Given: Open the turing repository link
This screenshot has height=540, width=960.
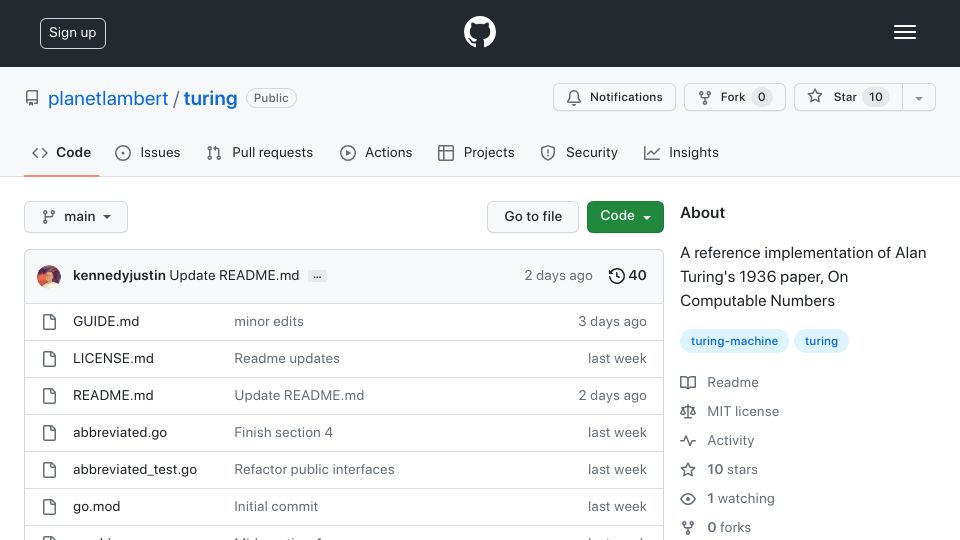Looking at the screenshot, I should [210, 99].
